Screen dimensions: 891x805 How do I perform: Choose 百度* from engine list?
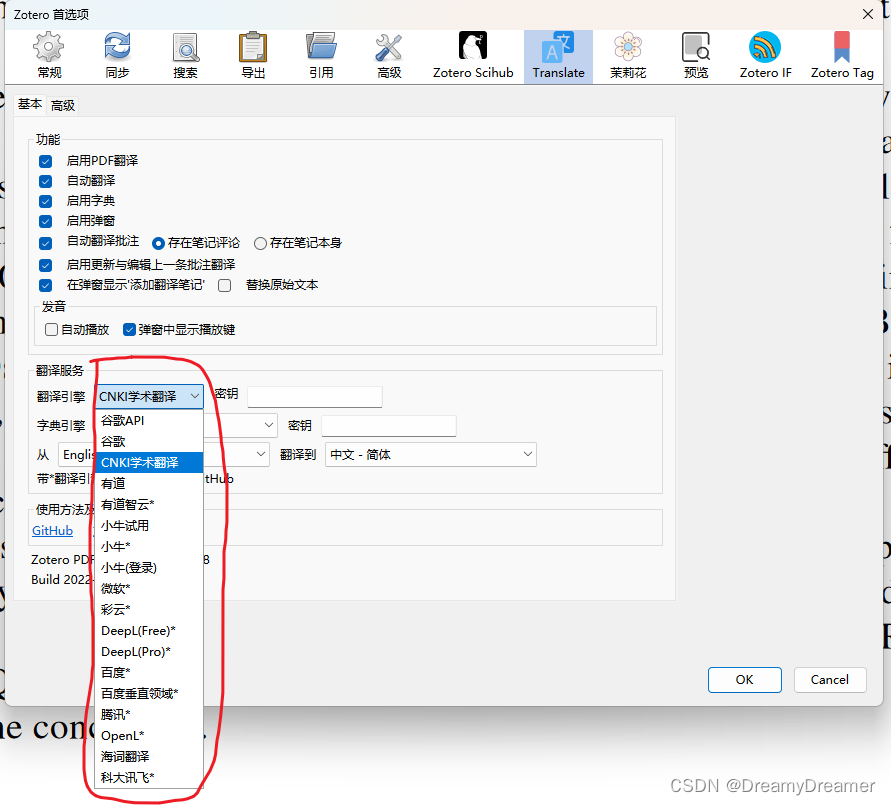(149, 673)
